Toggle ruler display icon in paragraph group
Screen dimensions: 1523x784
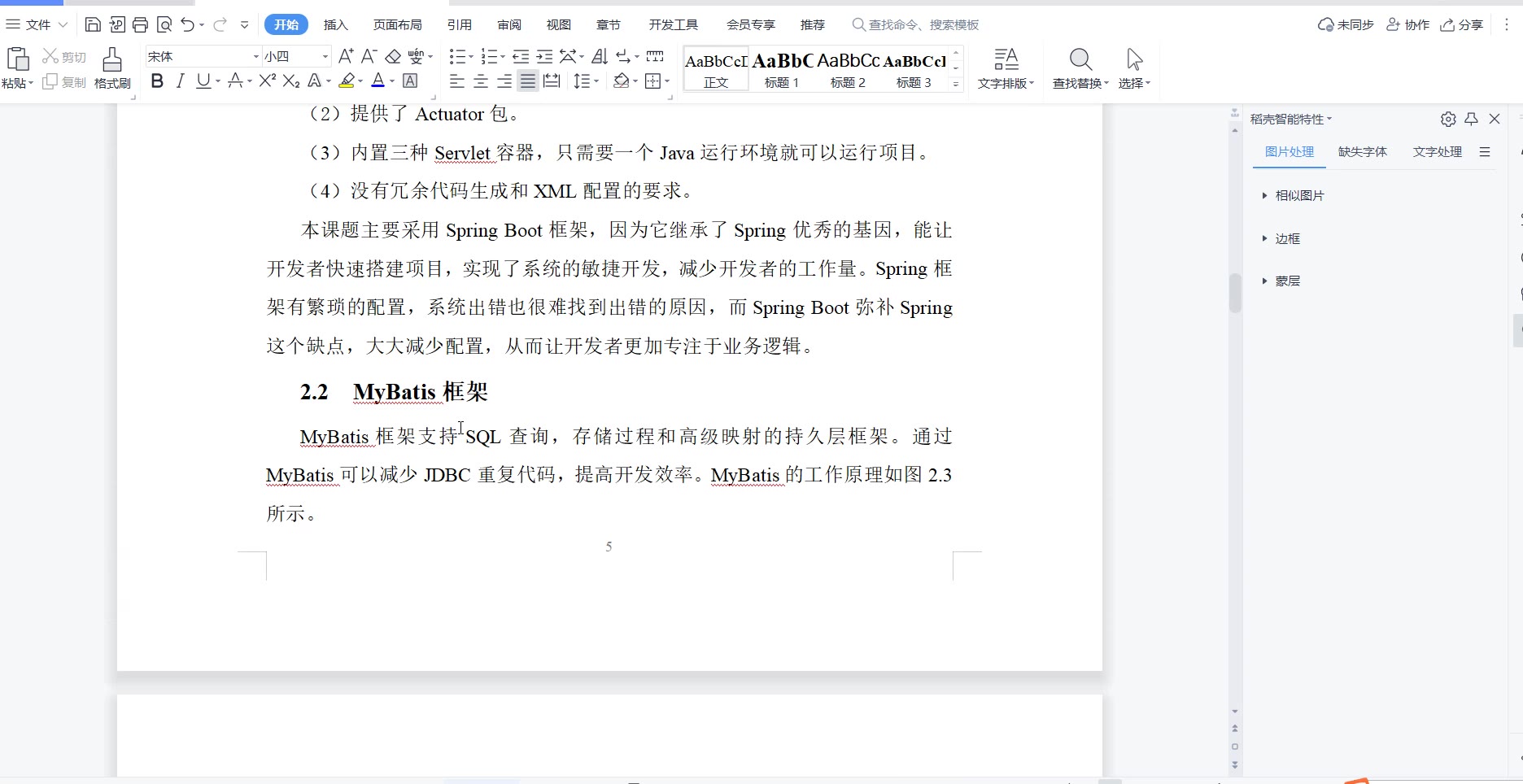pyautogui.click(x=655, y=56)
